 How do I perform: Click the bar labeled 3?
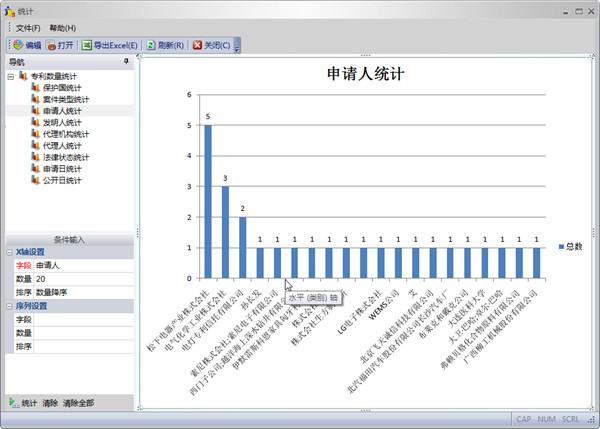[225, 232]
